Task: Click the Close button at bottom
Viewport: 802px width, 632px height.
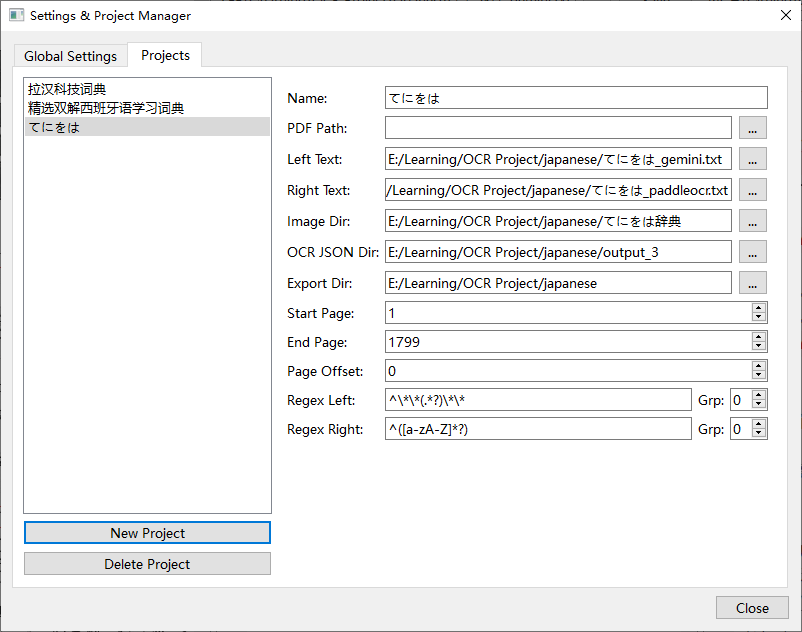Action: (752, 608)
